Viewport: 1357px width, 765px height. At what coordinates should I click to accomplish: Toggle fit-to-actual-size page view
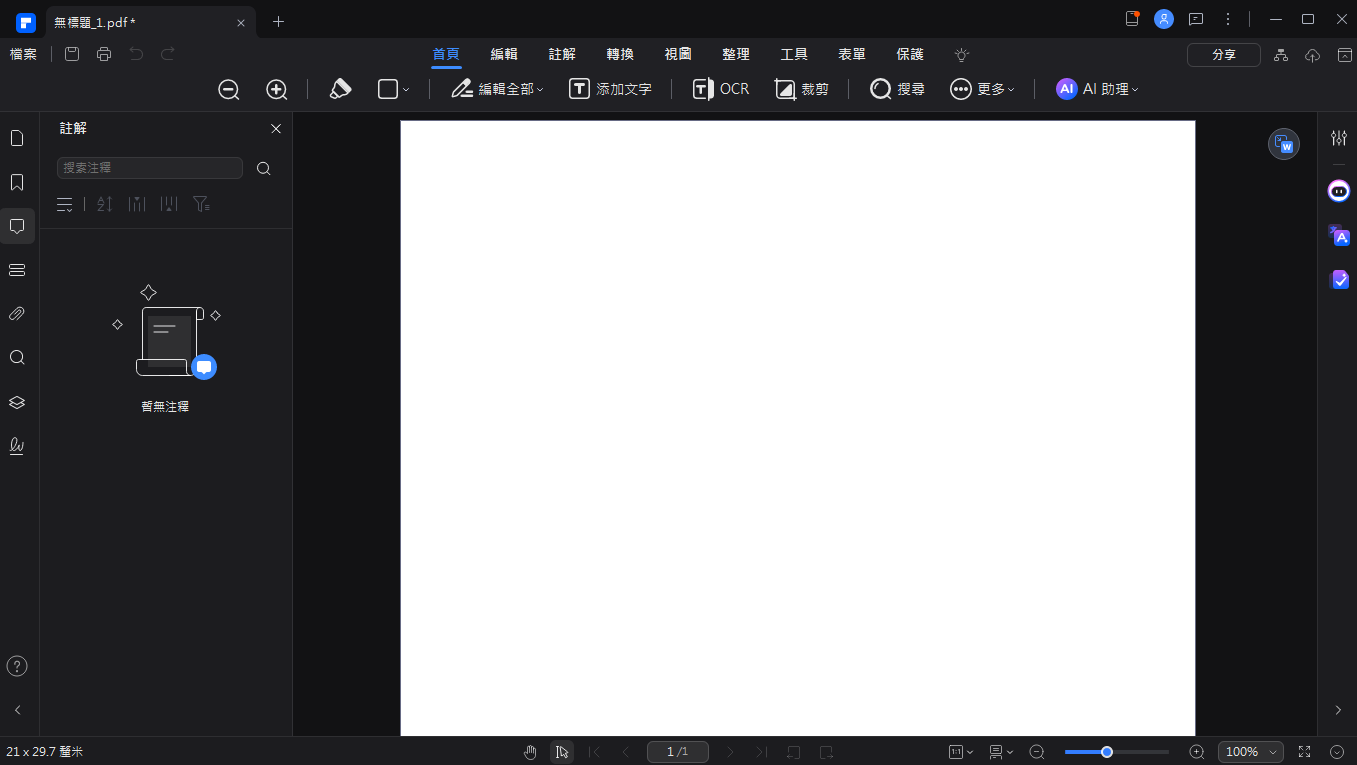[x=957, y=751]
